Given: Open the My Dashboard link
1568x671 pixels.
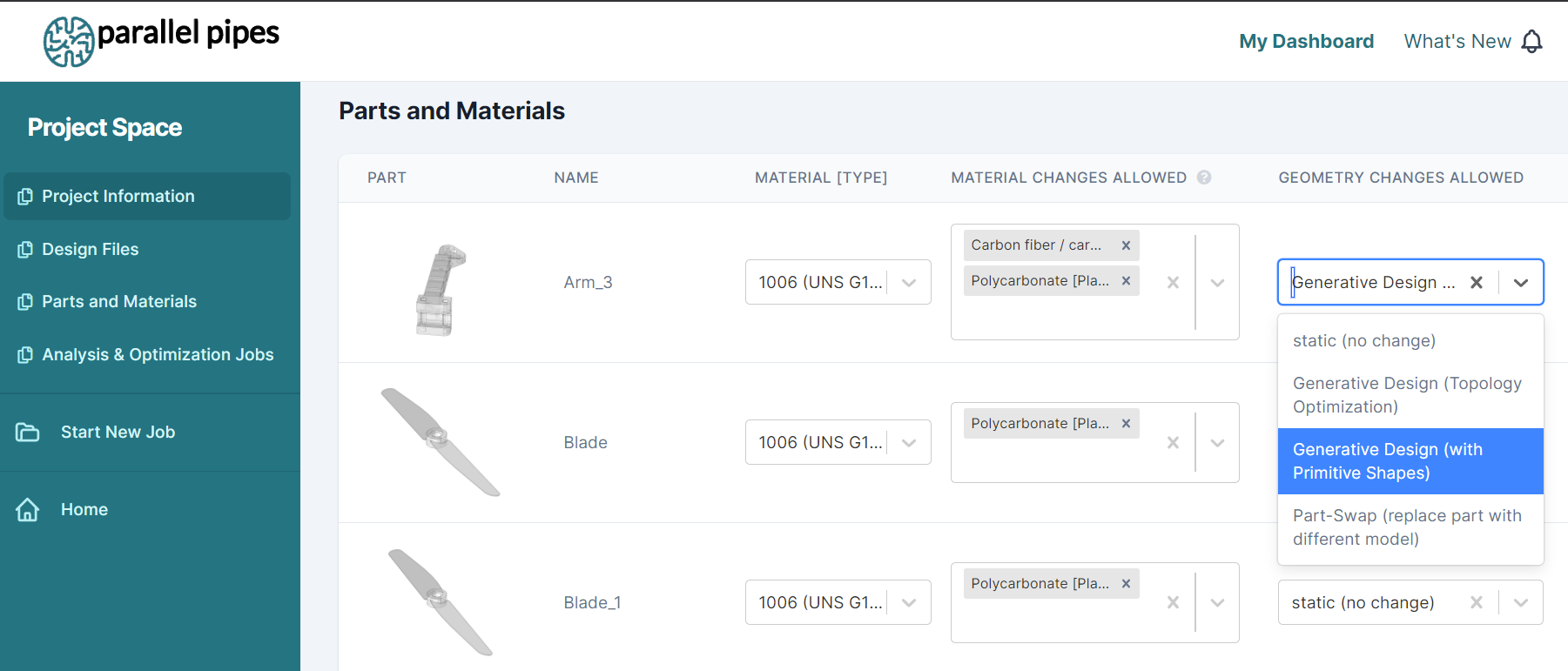Looking at the screenshot, I should coord(1306,41).
